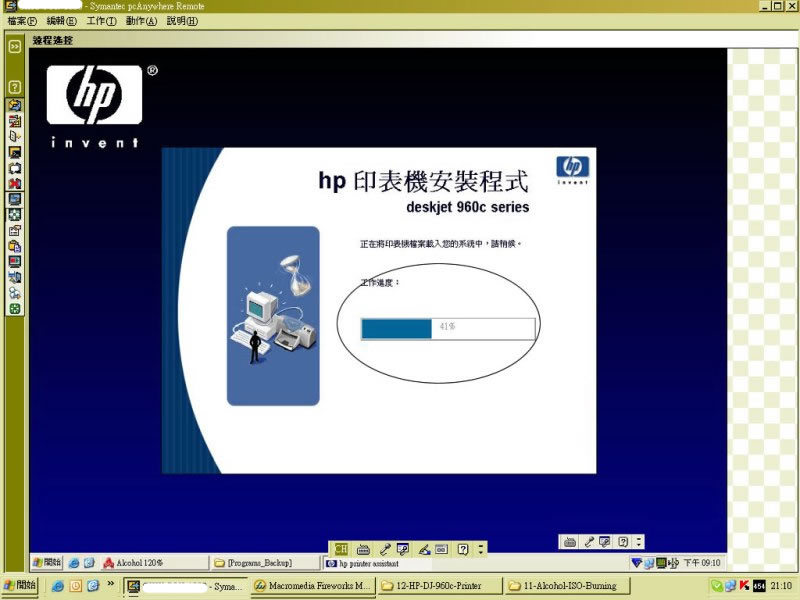Open the 檔案(F) menu
800x600 pixels.
22,21
